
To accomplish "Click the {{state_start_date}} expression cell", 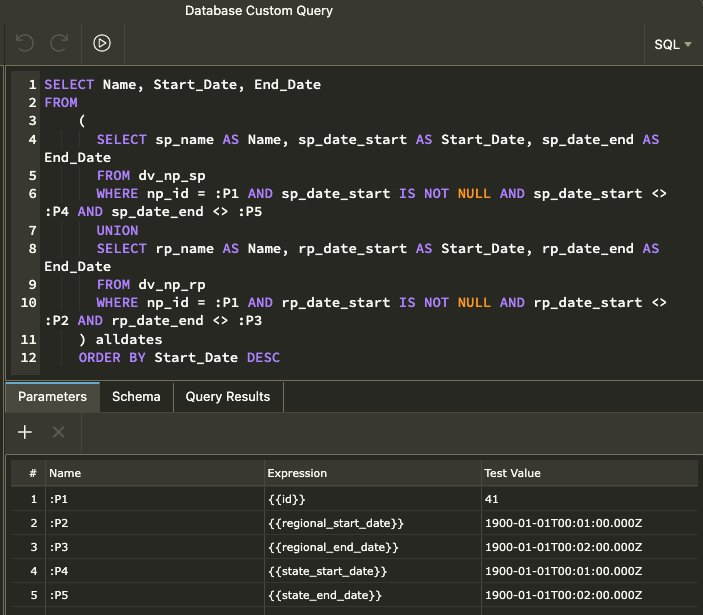I will point(373,571).
